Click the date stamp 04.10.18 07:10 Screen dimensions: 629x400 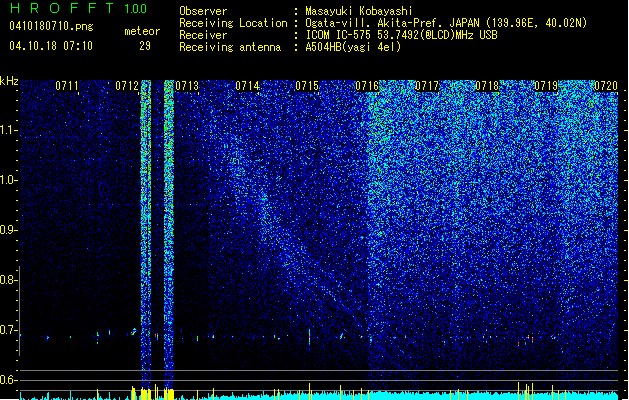[x=51, y=46]
